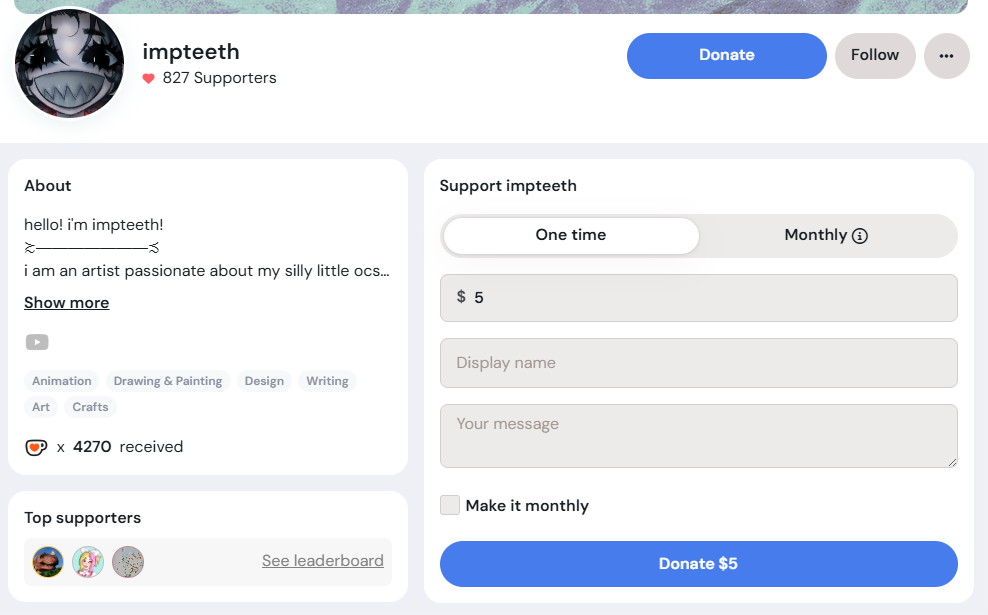Open the YouTube social link icon

click(37, 342)
